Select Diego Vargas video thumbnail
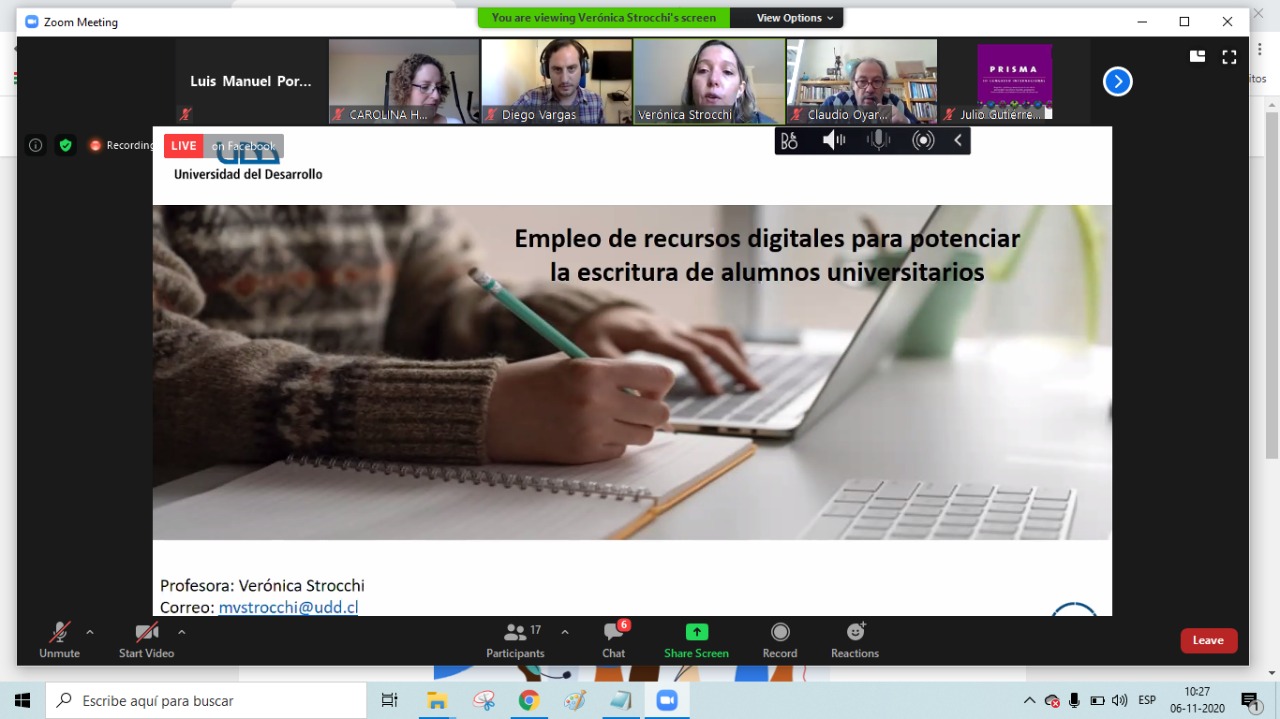1280x719 pixels. [x=556, y=81]
